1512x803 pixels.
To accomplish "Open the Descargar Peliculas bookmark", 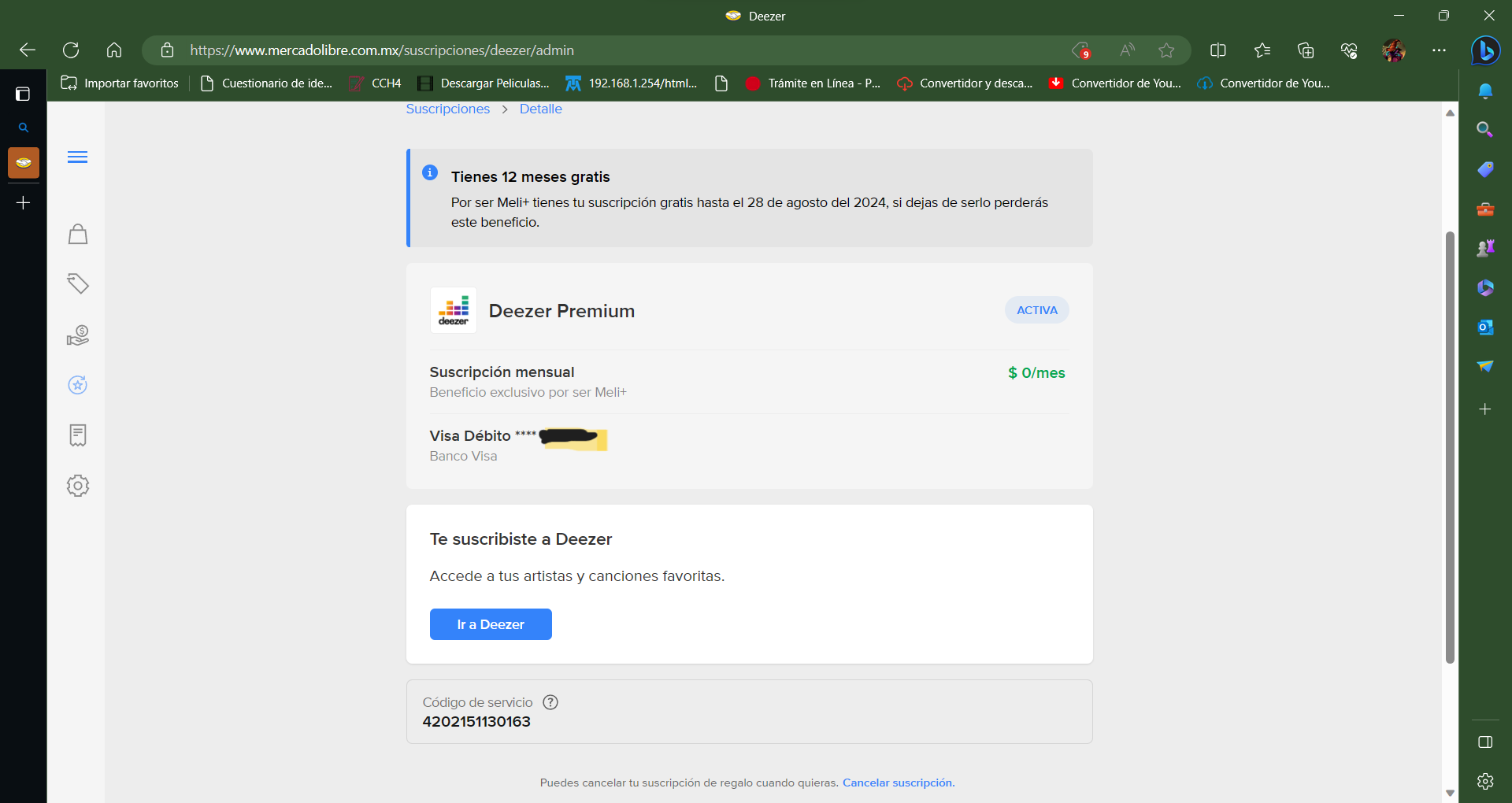I will 484,83.
